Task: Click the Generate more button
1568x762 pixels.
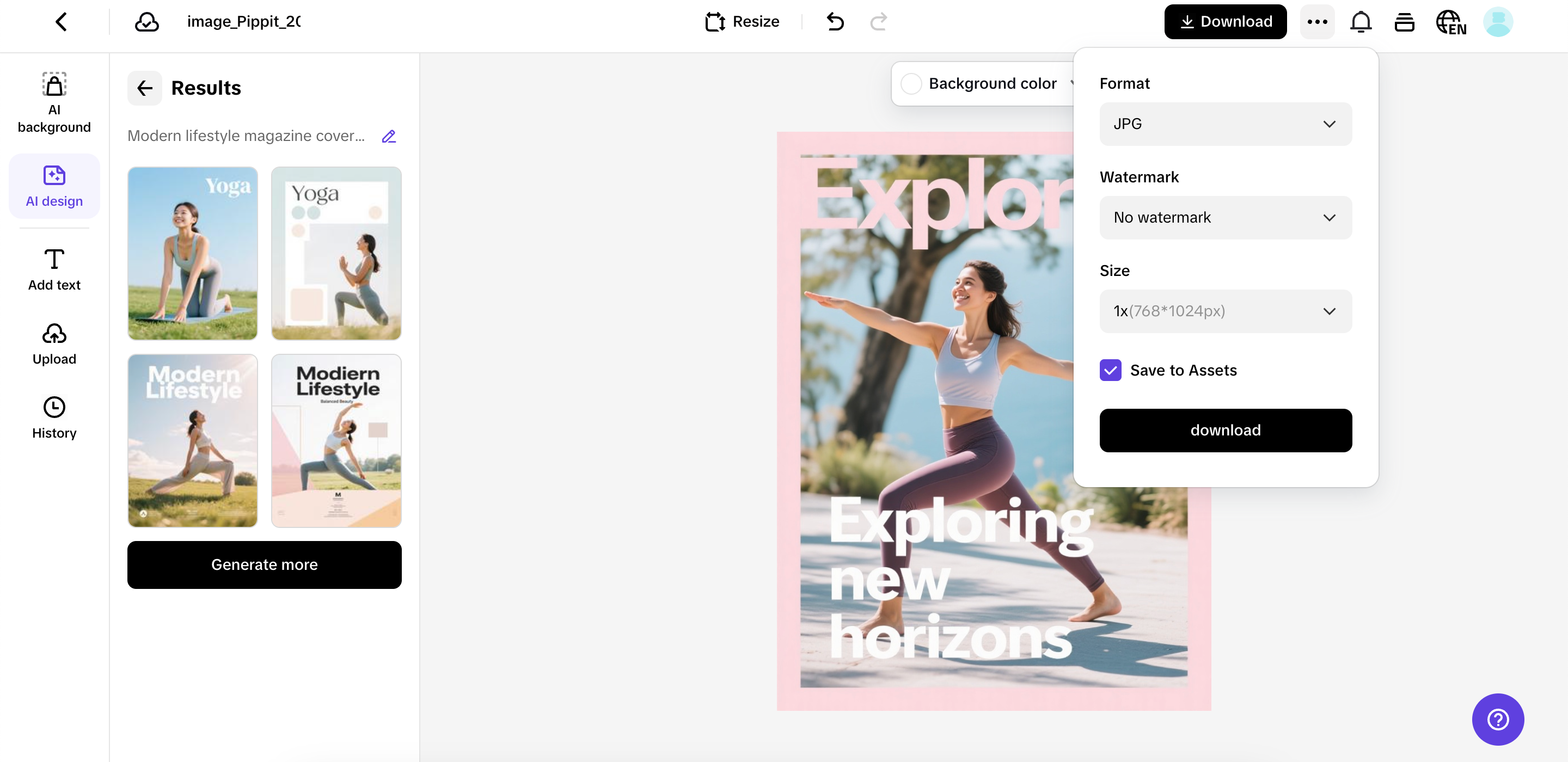Action: pos(264,565)
